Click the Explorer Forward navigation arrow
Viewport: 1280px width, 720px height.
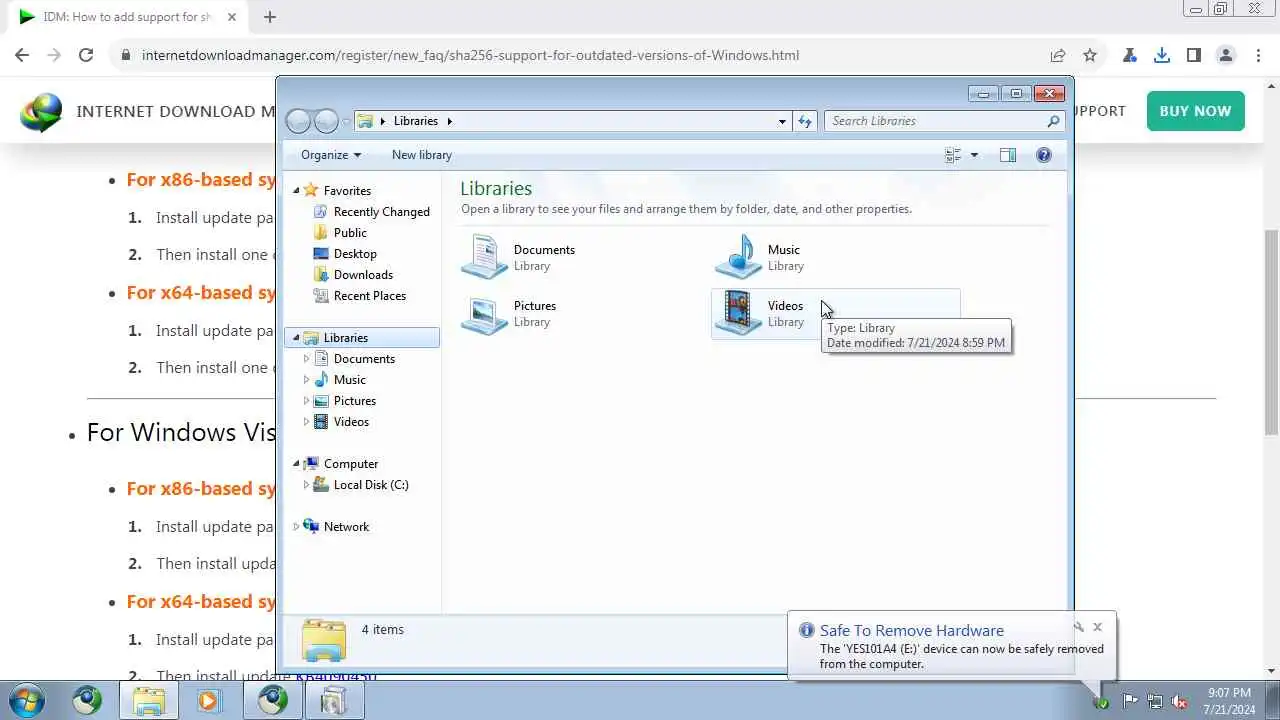tap(326, 121)
